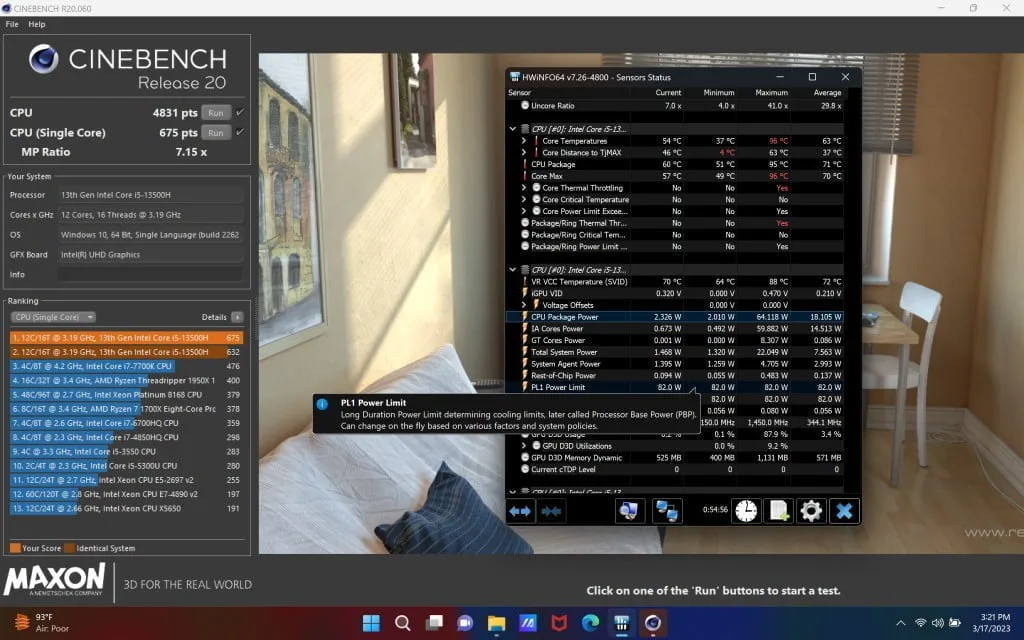The width and height of the screenshot is (1024, 640).
Task: Toggle the CPU test checkbox
Action: click(x=239, y=113)
